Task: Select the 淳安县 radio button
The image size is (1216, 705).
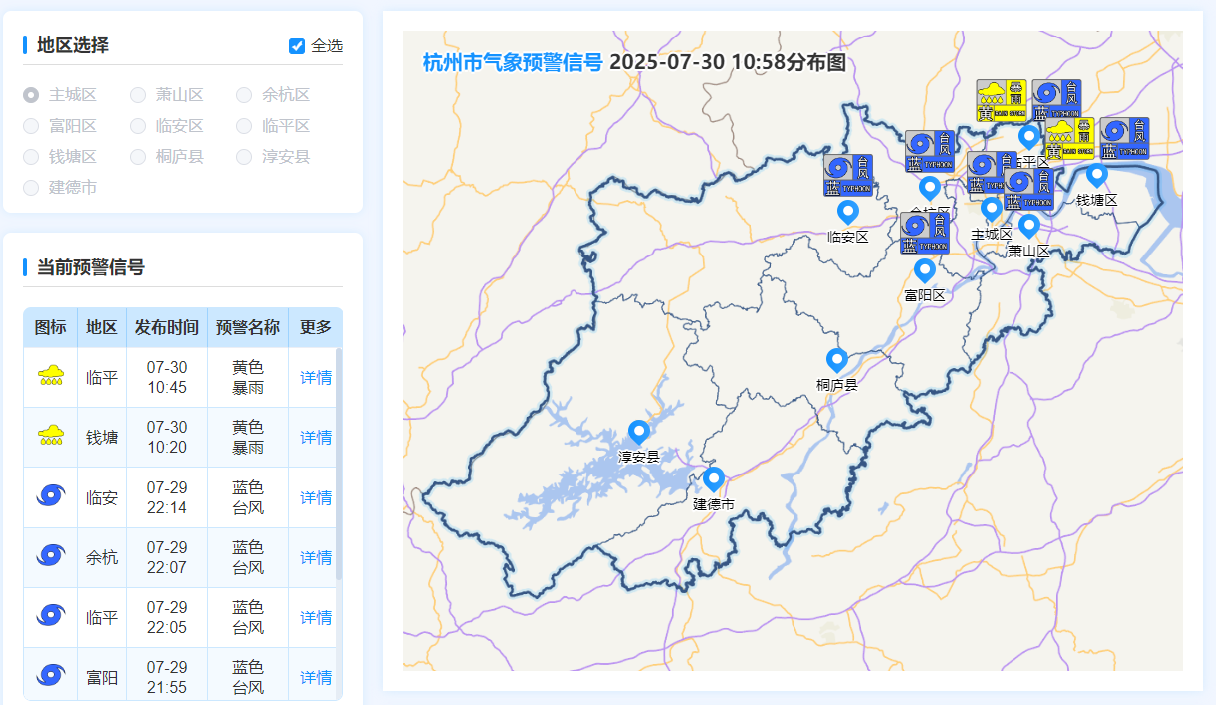Action: tap(244, 157)
